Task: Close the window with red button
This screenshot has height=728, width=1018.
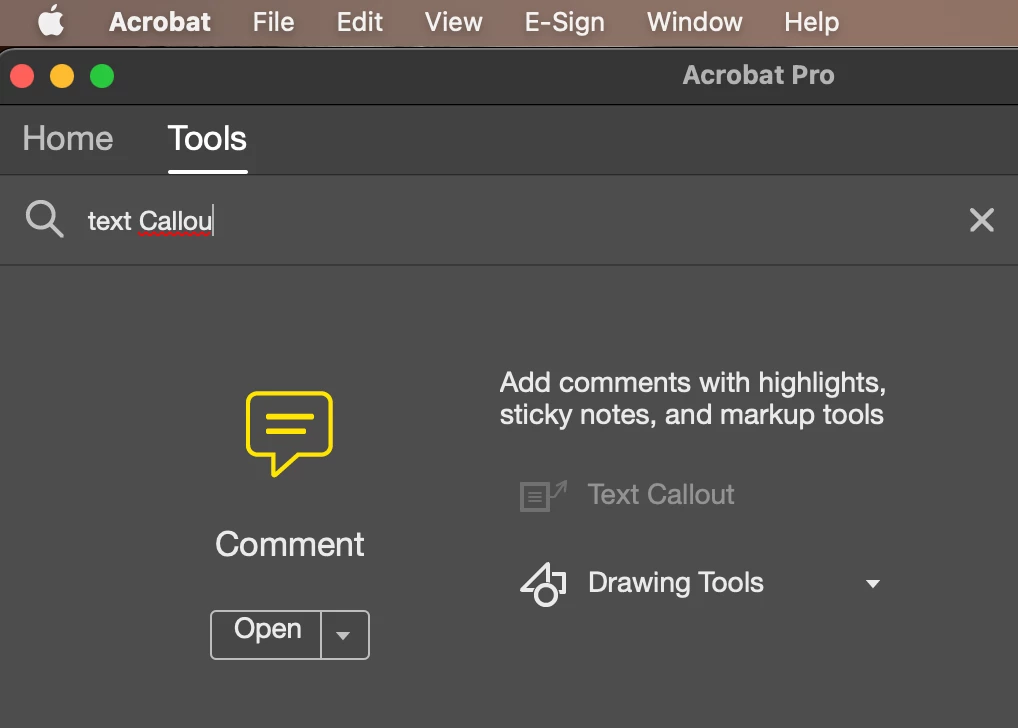Action: 22,76
